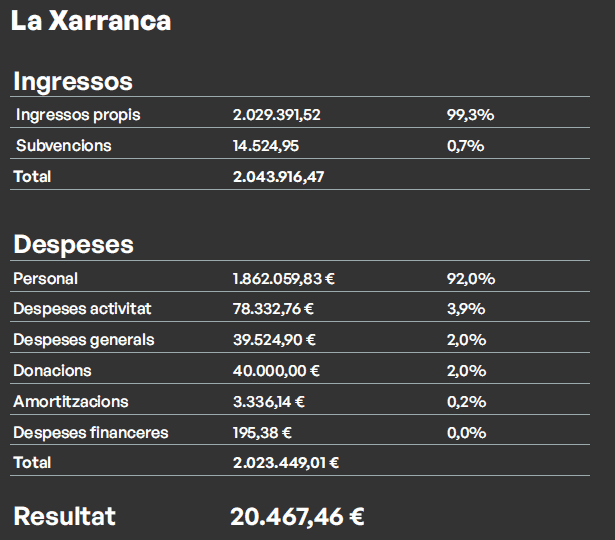Click the Donacions row label
Screen dimensions: 615x540
pos(52,371)
